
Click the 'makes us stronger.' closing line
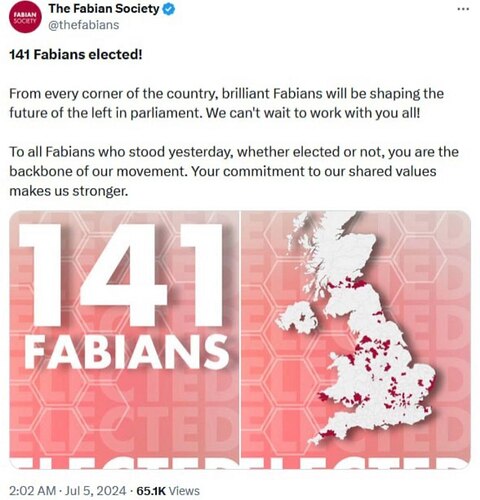coord(69,191)
